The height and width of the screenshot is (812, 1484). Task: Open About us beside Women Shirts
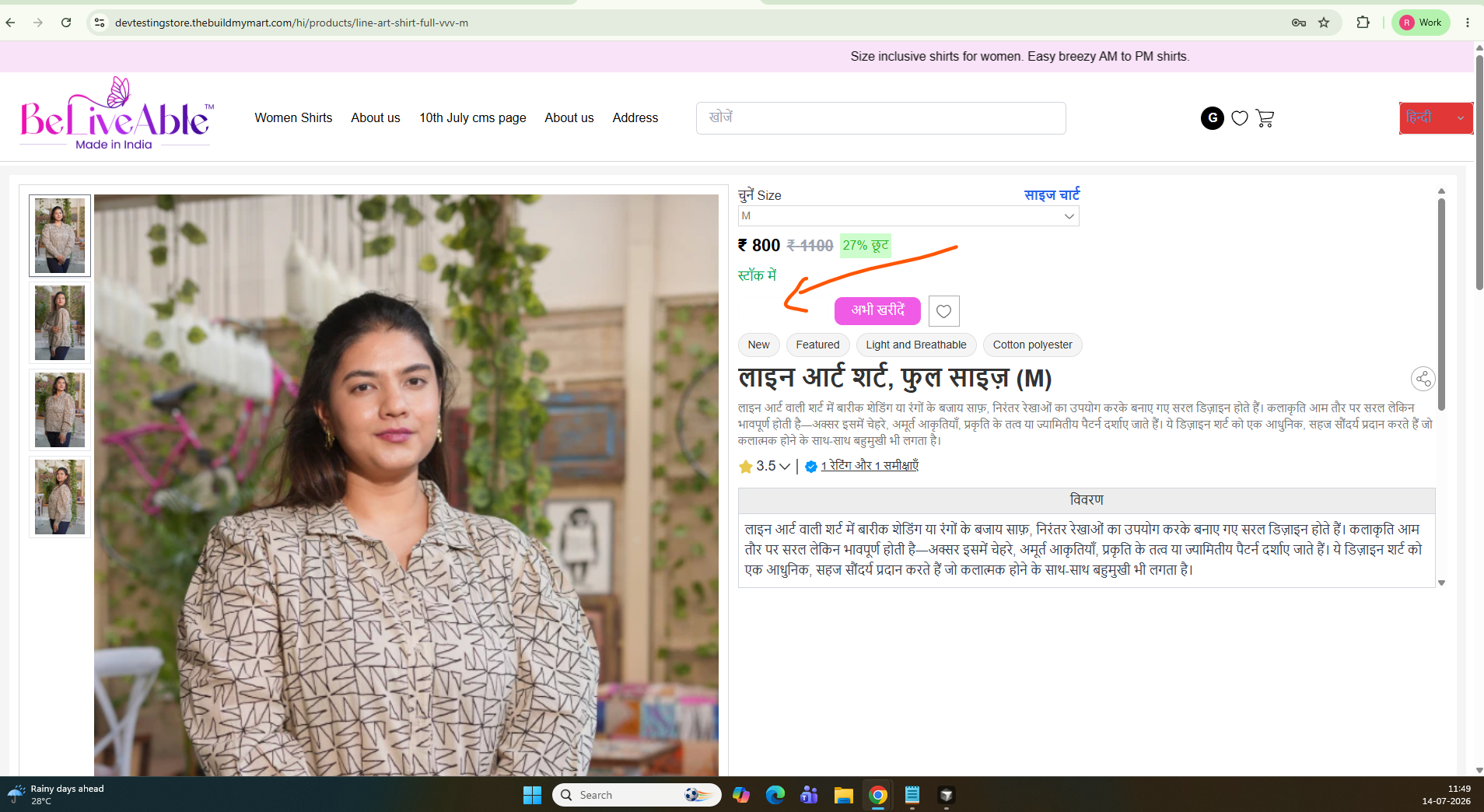click(376, 117)
